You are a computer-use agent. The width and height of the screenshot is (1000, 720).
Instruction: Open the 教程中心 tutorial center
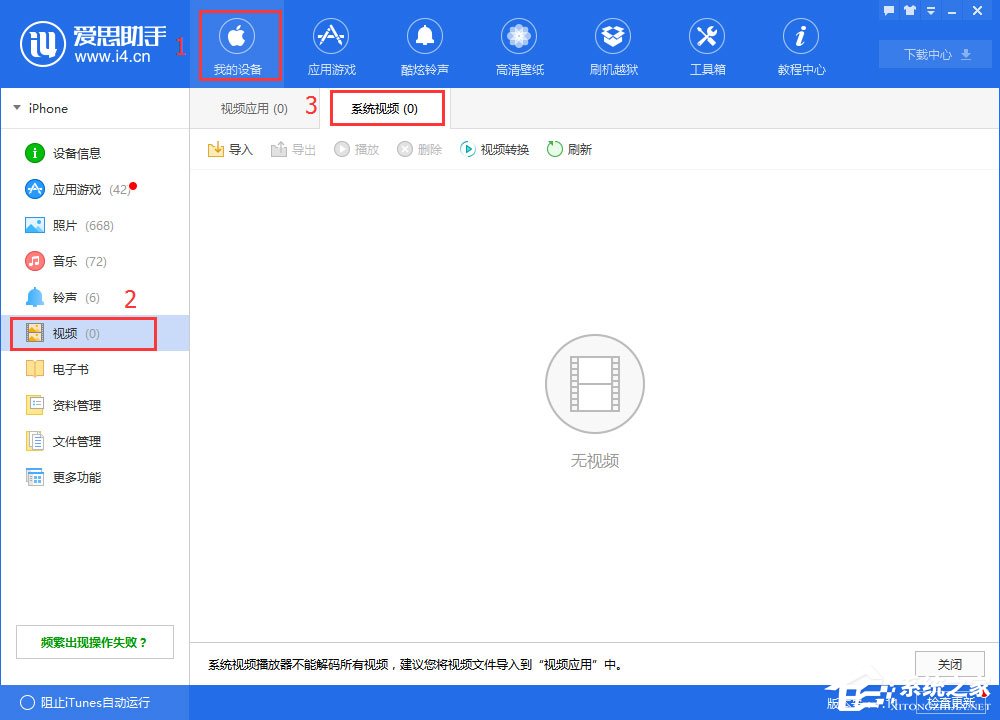801,46
